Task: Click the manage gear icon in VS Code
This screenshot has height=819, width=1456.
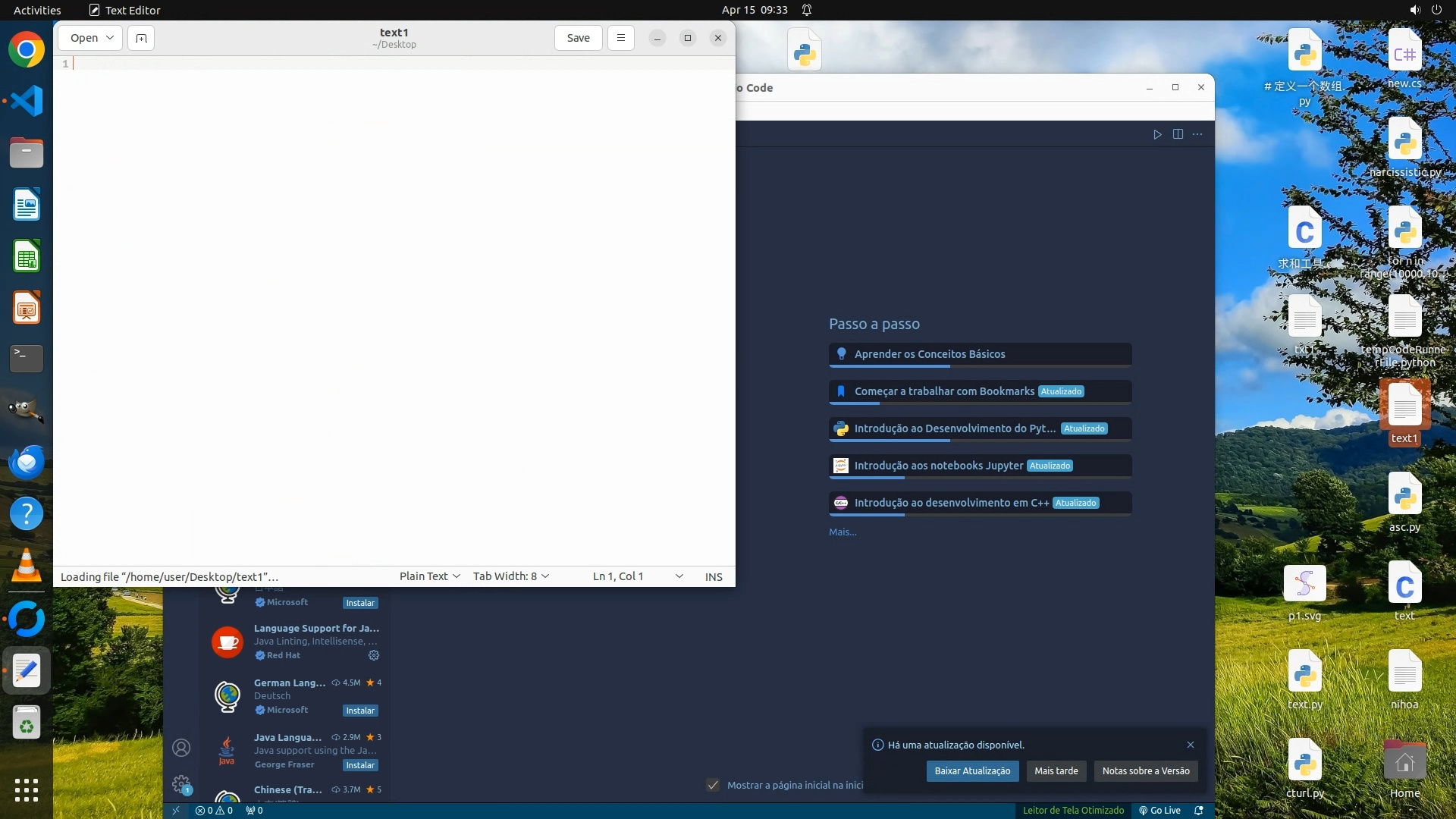Action: click(x=181, y=783)
